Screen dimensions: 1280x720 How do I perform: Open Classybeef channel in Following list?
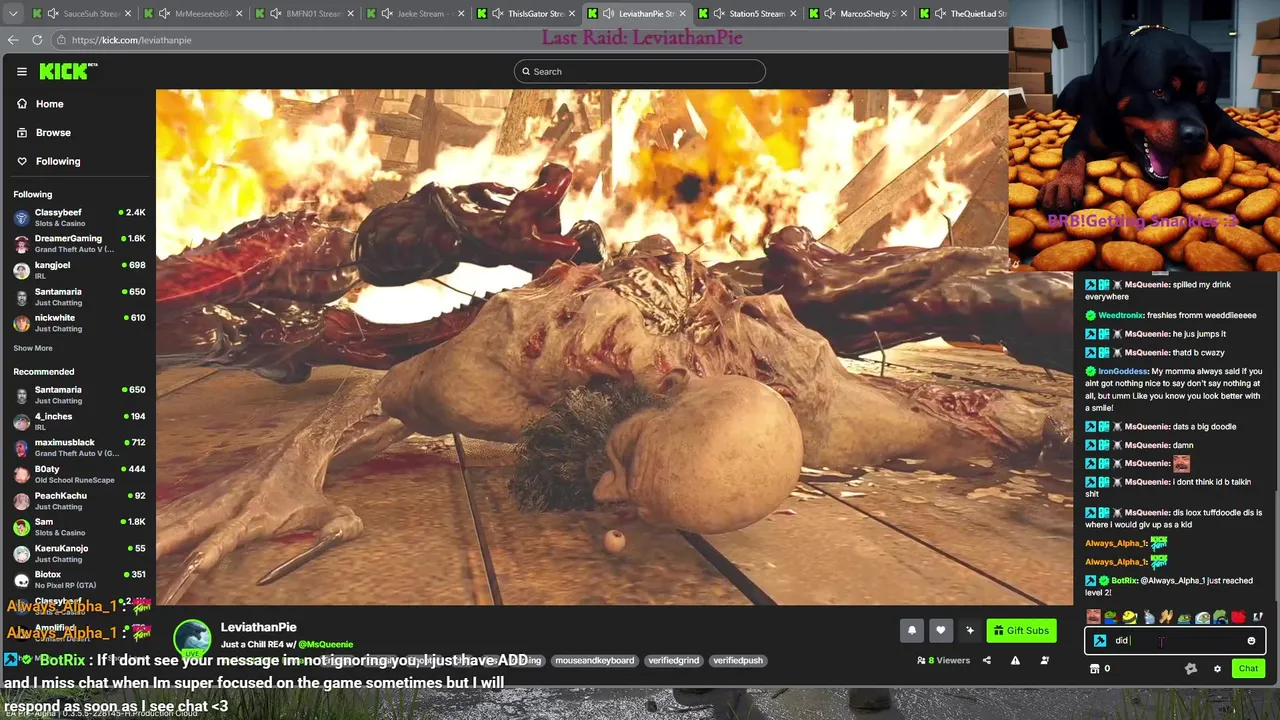pos(78,217)
